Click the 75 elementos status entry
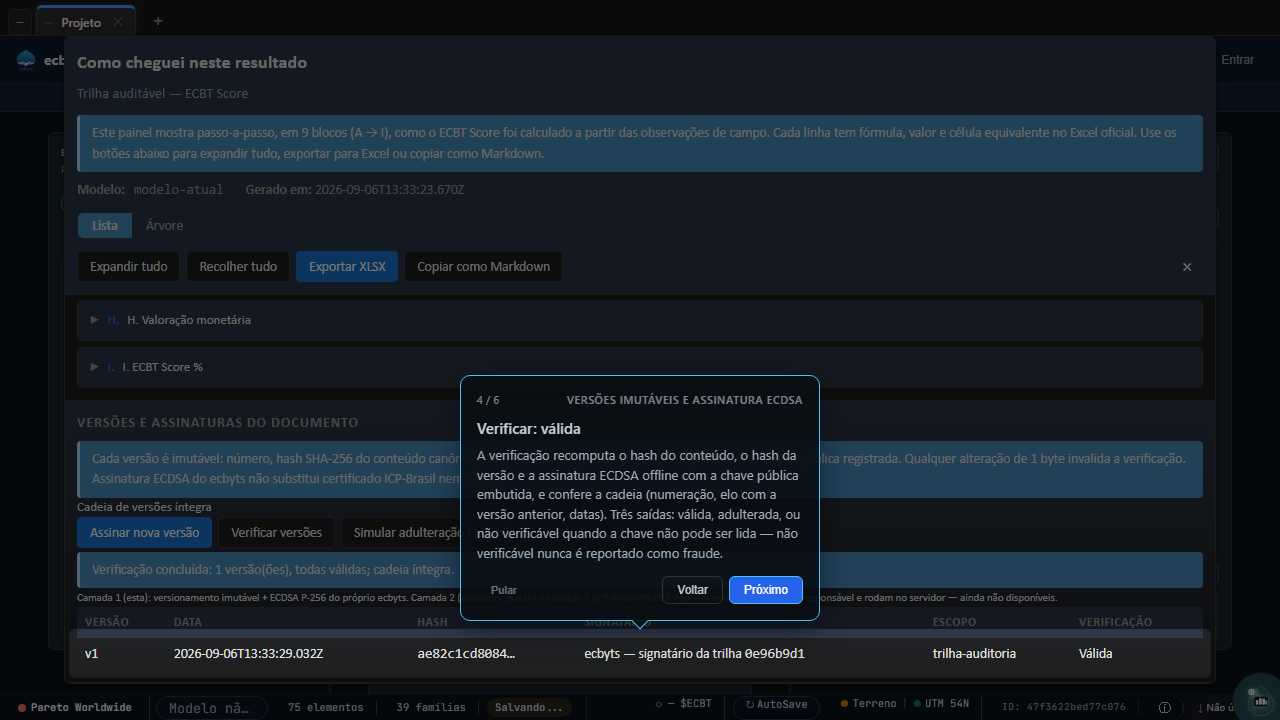This screenshot has width=1280, height=720. coord(325,707)
